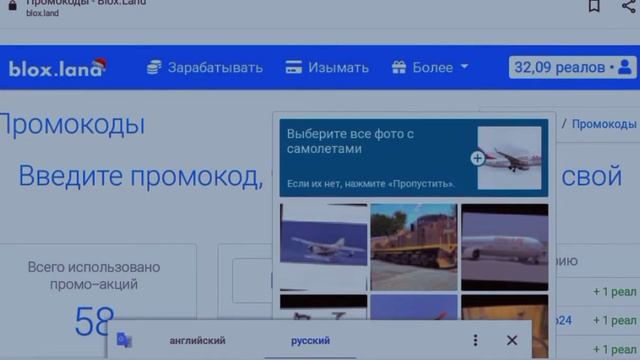Switch translation to русский tab
640x360 pixels.
pyautogui.click(x=310, y=340)
